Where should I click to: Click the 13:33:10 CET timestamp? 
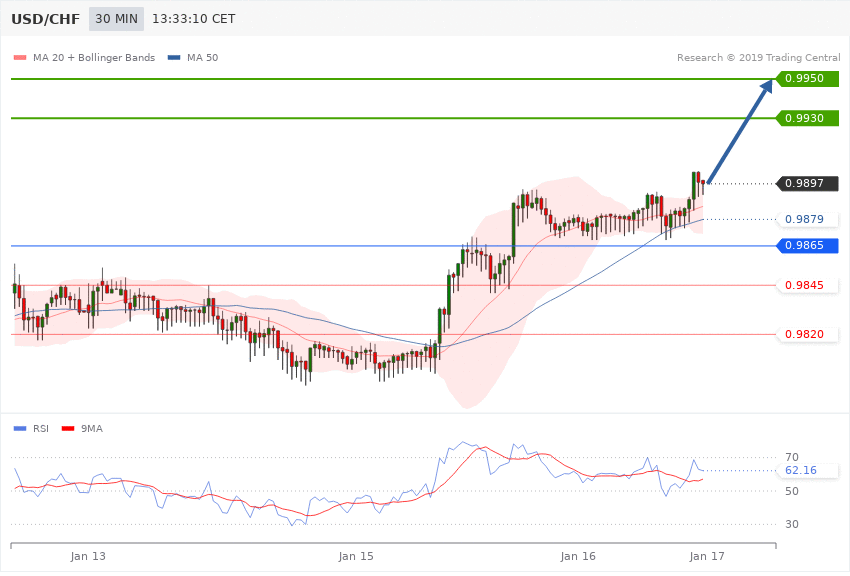pyautogui.click(x=194, y=19)
